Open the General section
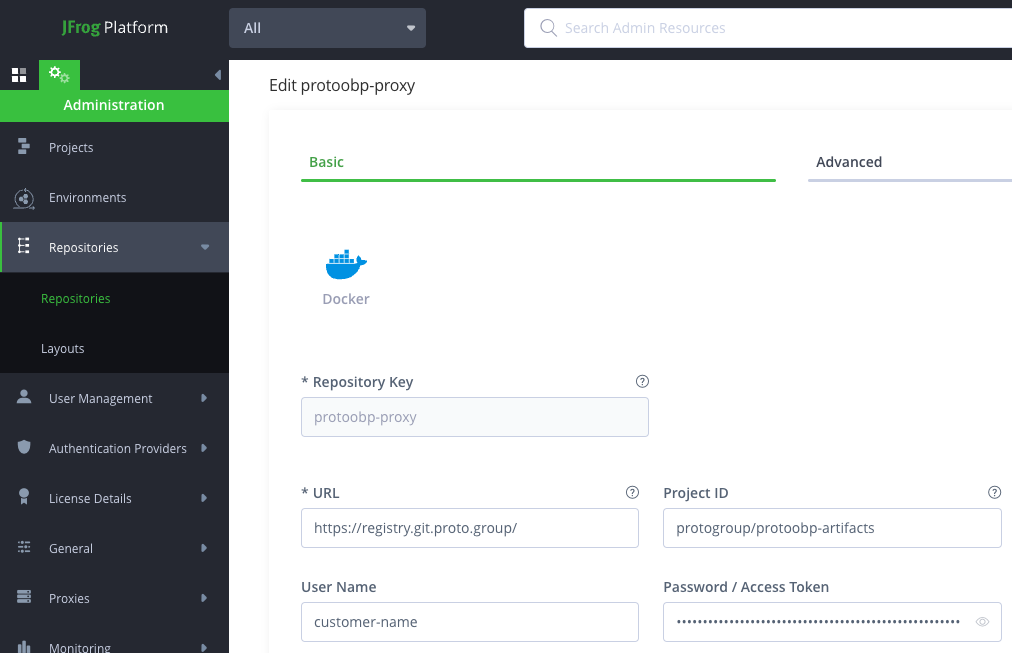The height and width of the screenshot is (653, 1012). [114, 548]
